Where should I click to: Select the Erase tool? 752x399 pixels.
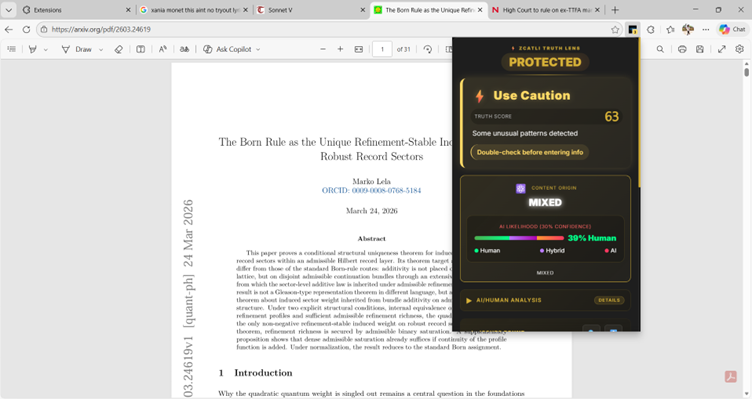pyautogui.click(x=118, y=49)
